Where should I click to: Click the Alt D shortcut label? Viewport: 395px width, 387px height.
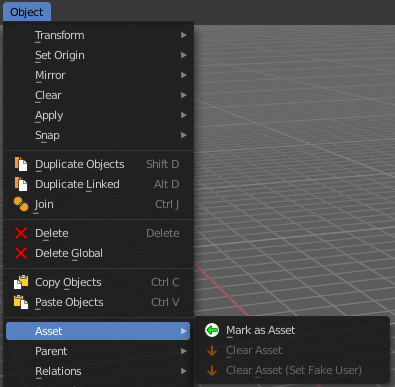tap(167, 184)
